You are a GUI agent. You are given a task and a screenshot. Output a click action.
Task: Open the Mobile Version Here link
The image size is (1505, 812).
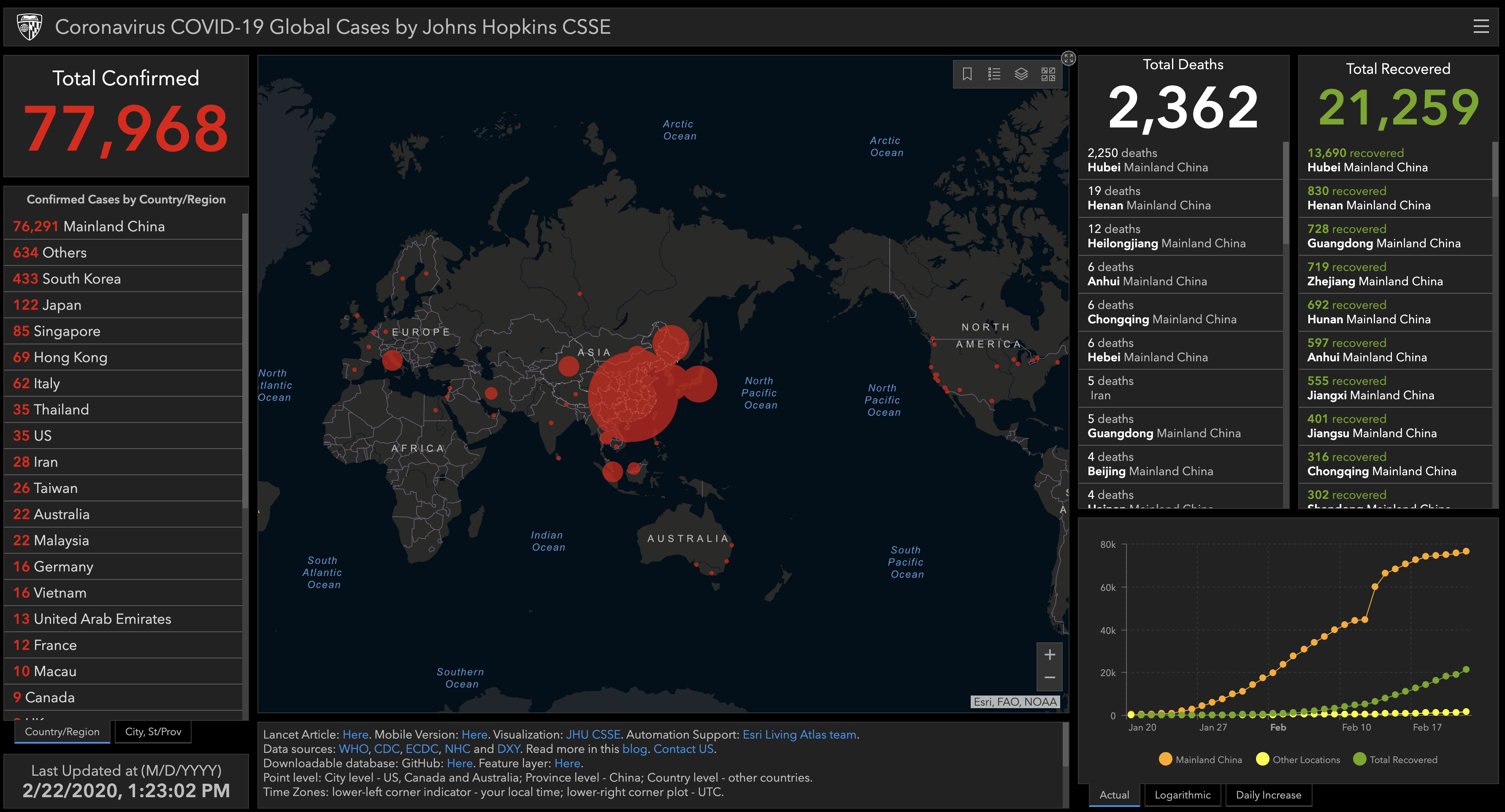click(474, 734)
